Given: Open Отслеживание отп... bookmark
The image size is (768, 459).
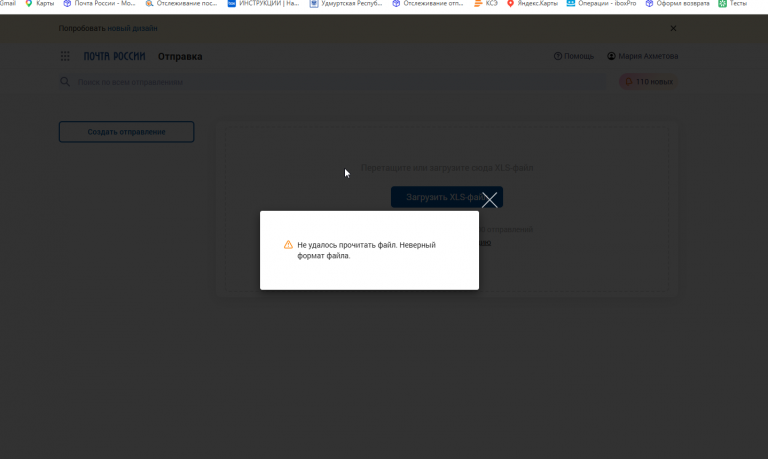Looking at the screenshot, I should [428, 3].
